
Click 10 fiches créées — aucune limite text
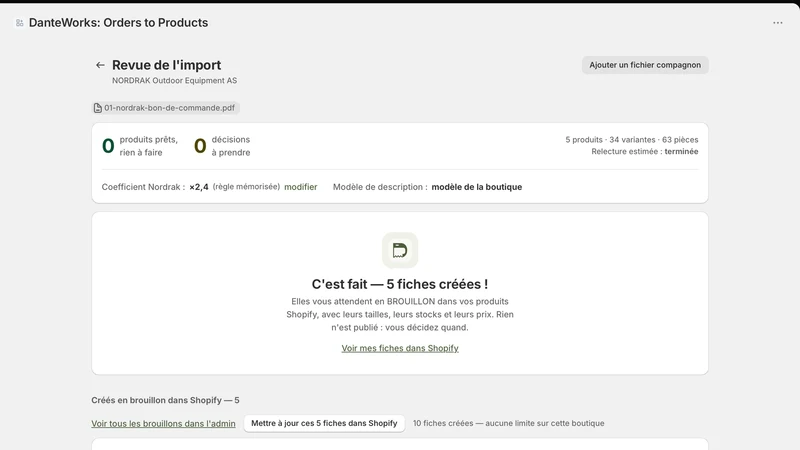[509, 423]
